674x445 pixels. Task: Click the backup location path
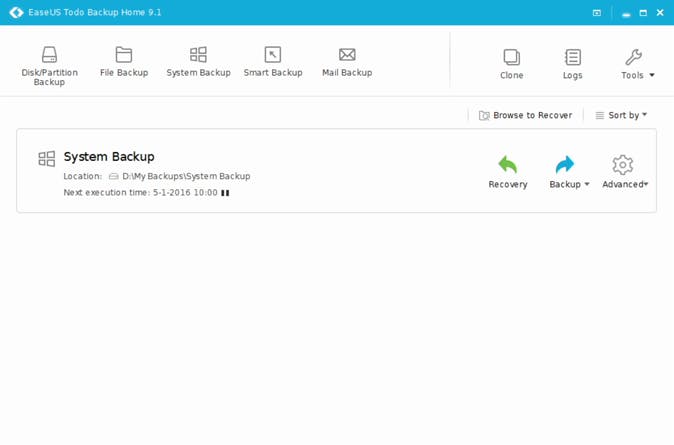point(186,176)
